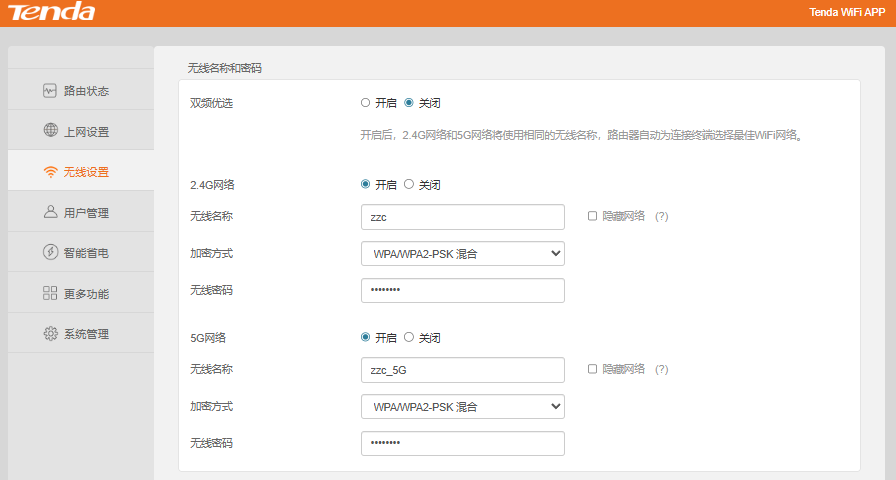
Task: Click the (?) help next to 5G 隐藏网络
Action: [662, 370]
